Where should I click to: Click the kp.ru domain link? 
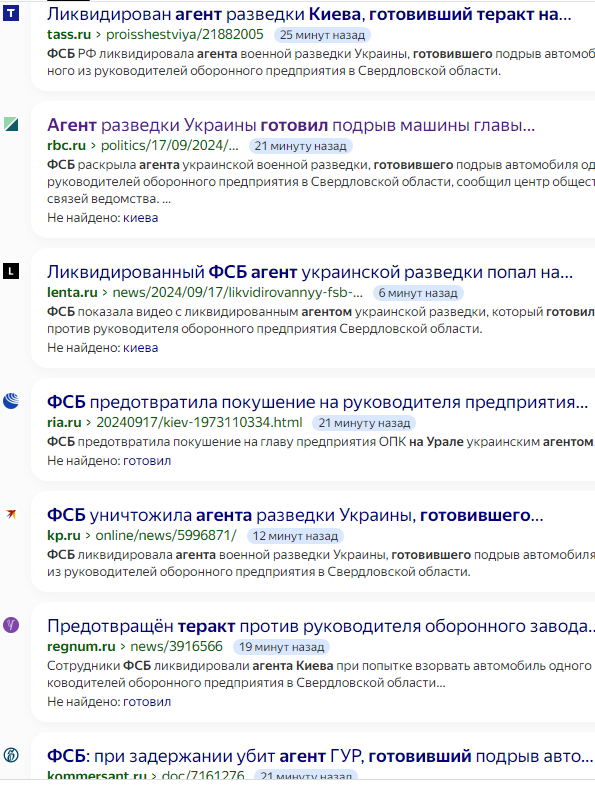coord(64,535)
